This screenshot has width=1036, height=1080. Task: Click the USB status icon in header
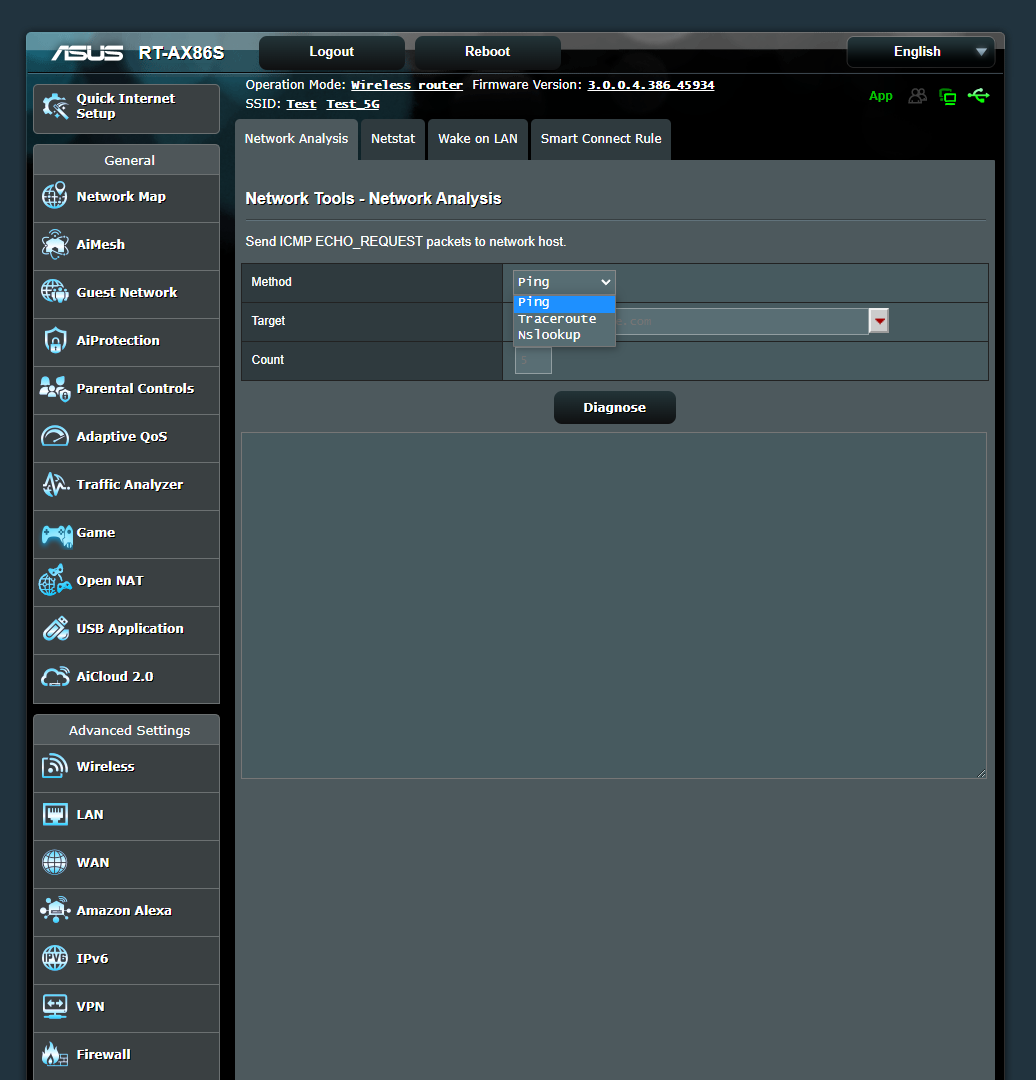(979, 96)
